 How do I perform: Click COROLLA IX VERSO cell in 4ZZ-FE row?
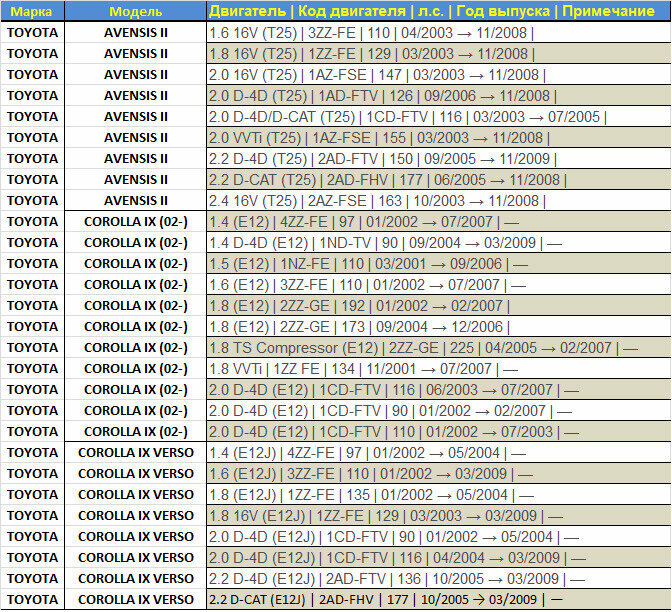coord(135,453)
